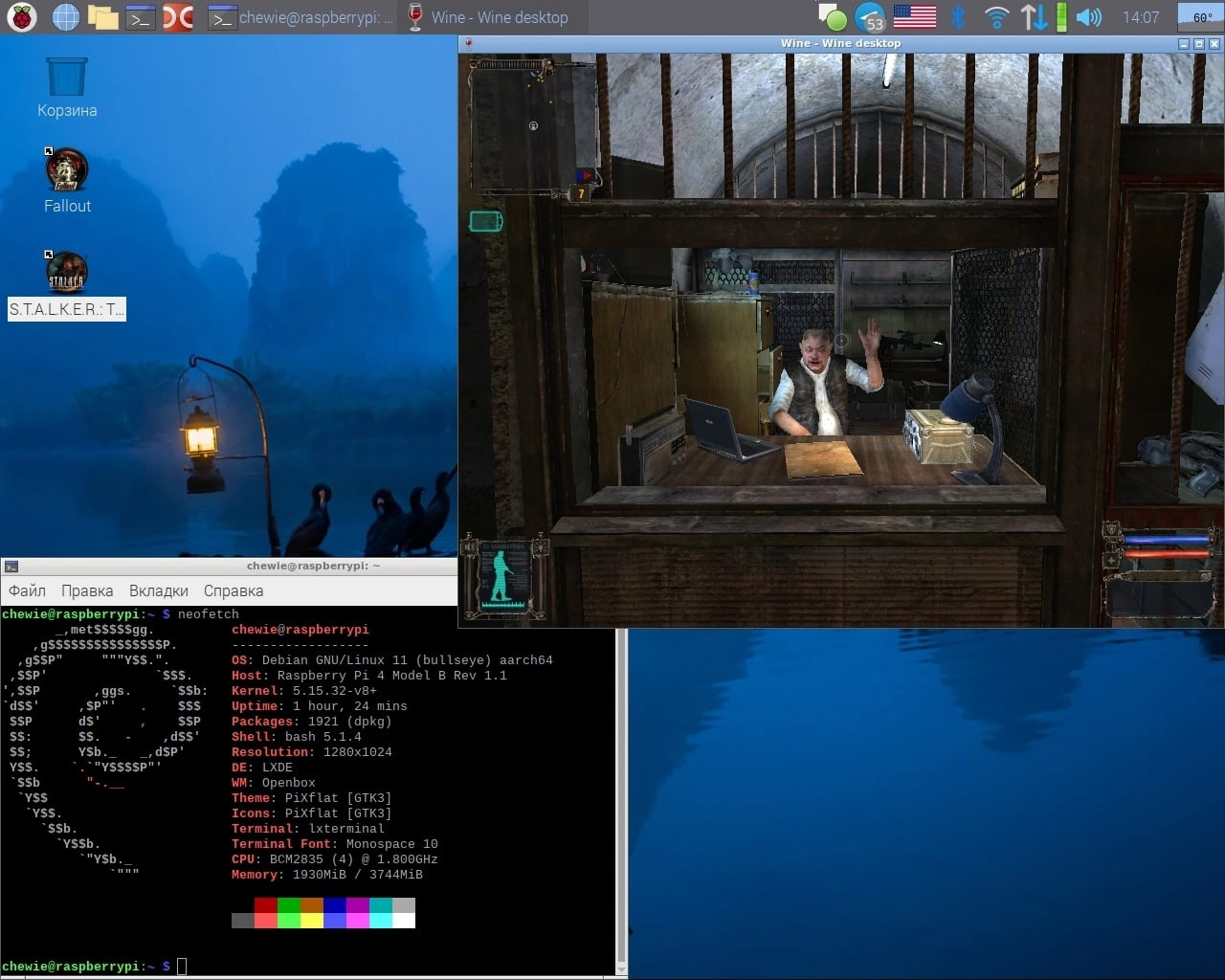Click the "Kernel: 5.15.32-v8+" line
The image size is (1225, 980).
pyautogui.click(x=304, y=691)
